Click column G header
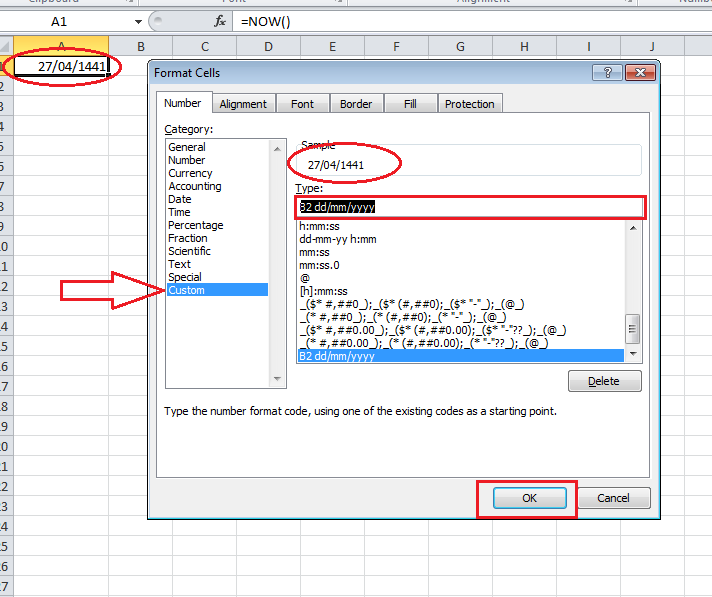 (460, 46)
